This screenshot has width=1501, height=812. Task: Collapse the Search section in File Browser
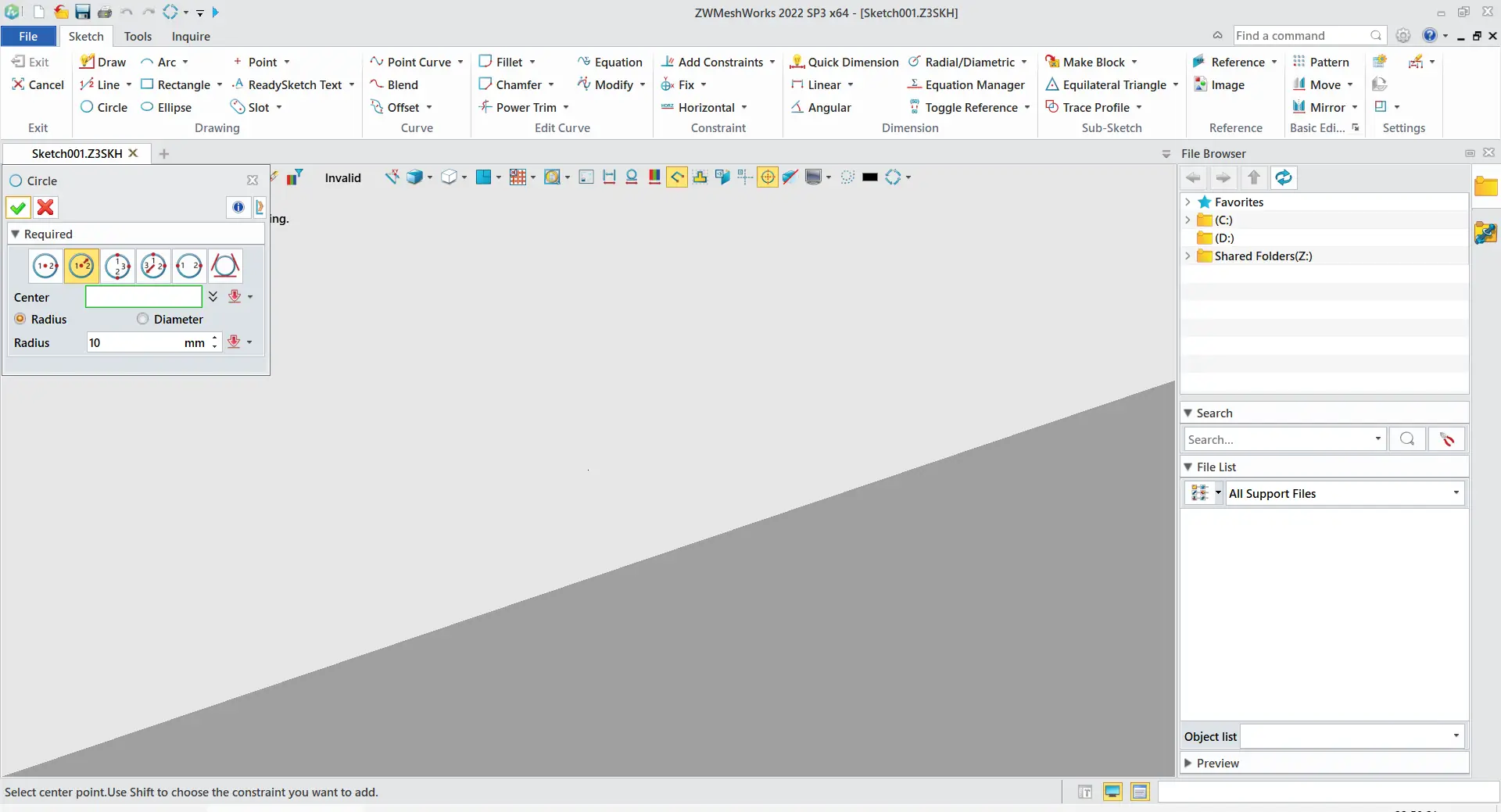(x=1188, y=413)
